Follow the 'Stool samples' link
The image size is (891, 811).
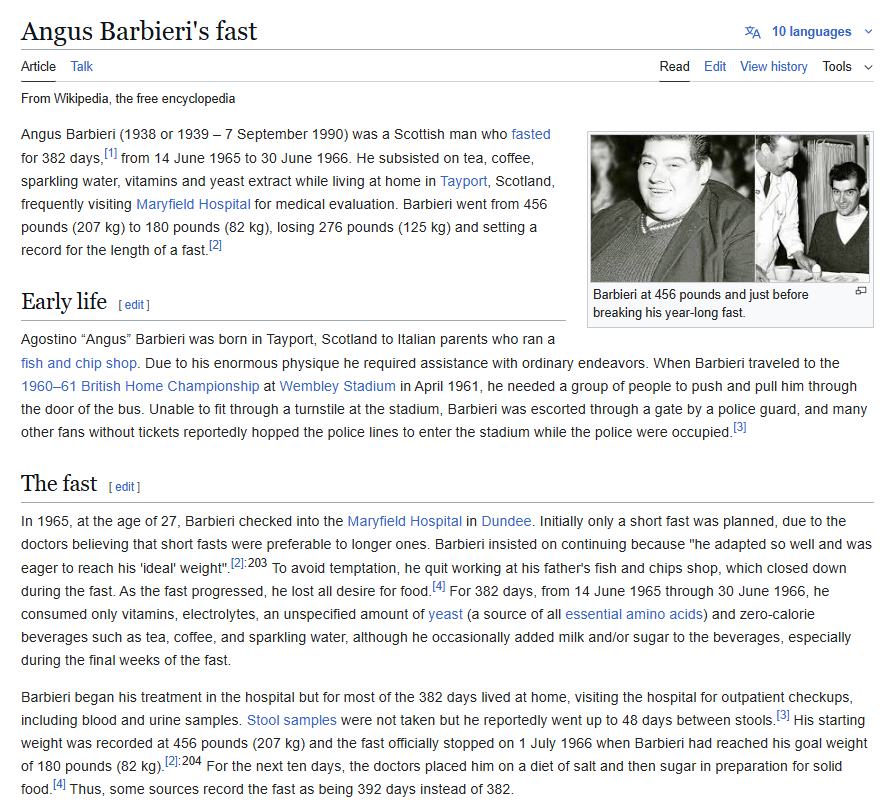click(x=292, y=720)
